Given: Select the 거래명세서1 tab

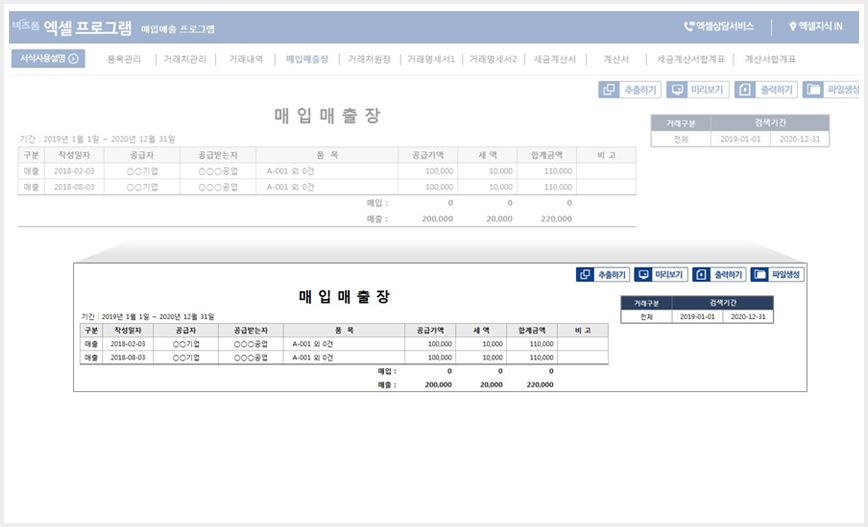Looking at the screenshot, I should click(431, 59).
